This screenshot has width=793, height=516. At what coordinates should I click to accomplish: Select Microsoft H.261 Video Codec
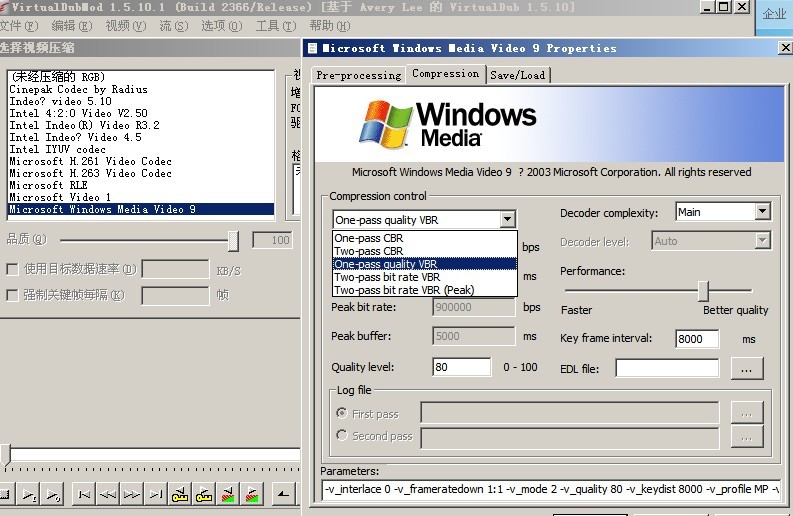141,161
